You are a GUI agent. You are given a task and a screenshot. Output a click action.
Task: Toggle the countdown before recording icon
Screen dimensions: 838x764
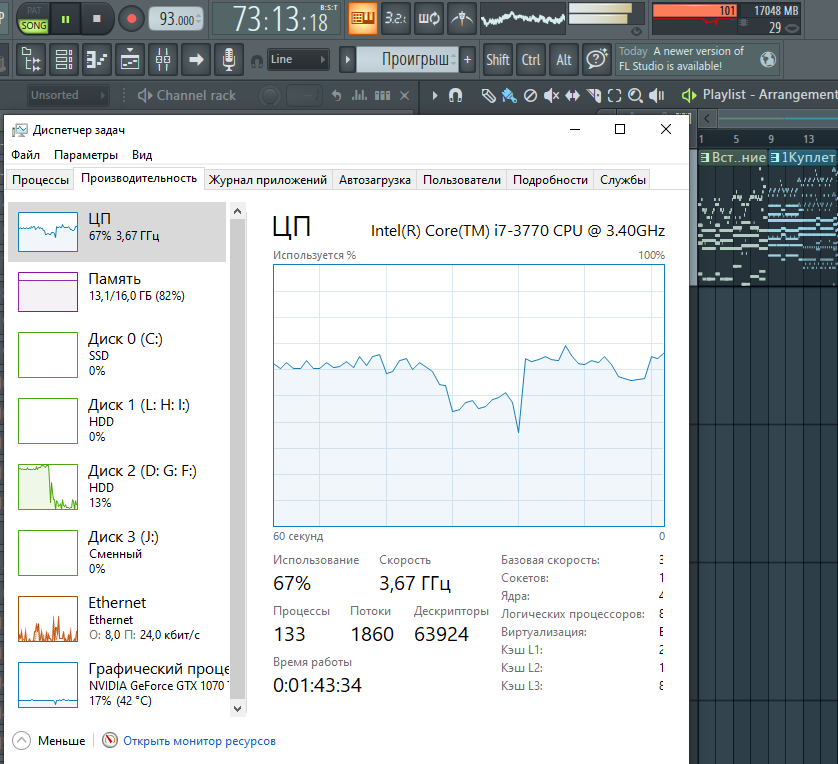(x=395, y=19)
